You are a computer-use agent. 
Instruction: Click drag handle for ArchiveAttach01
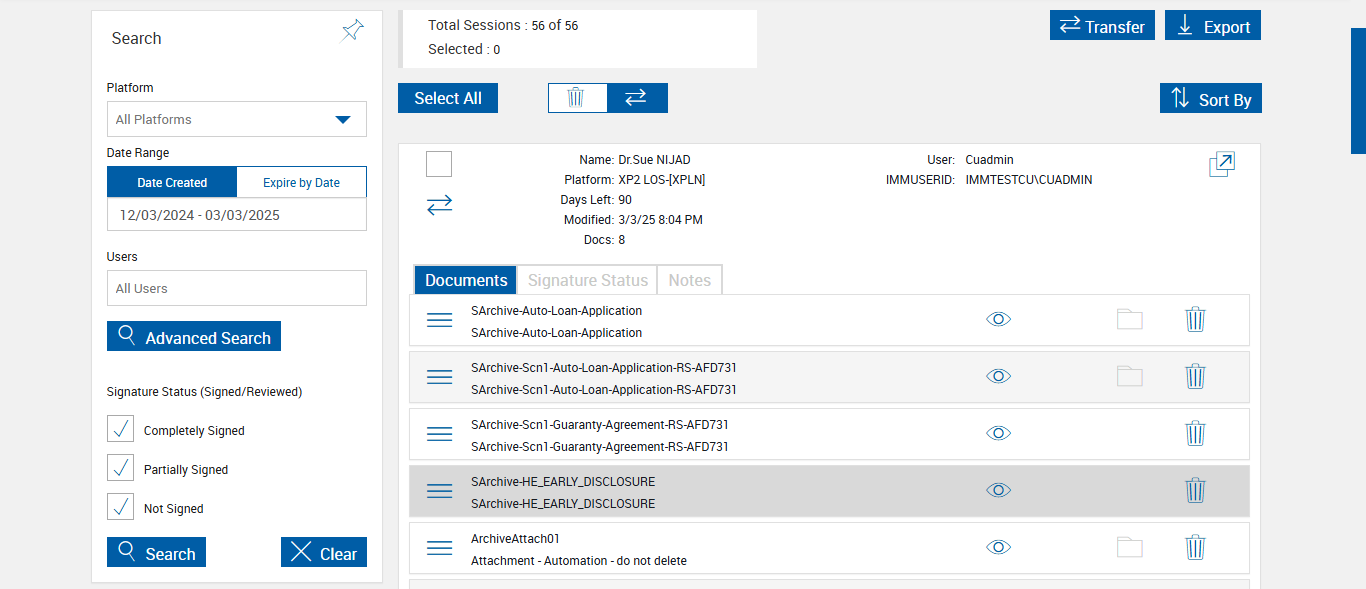(x=440, y=548)
